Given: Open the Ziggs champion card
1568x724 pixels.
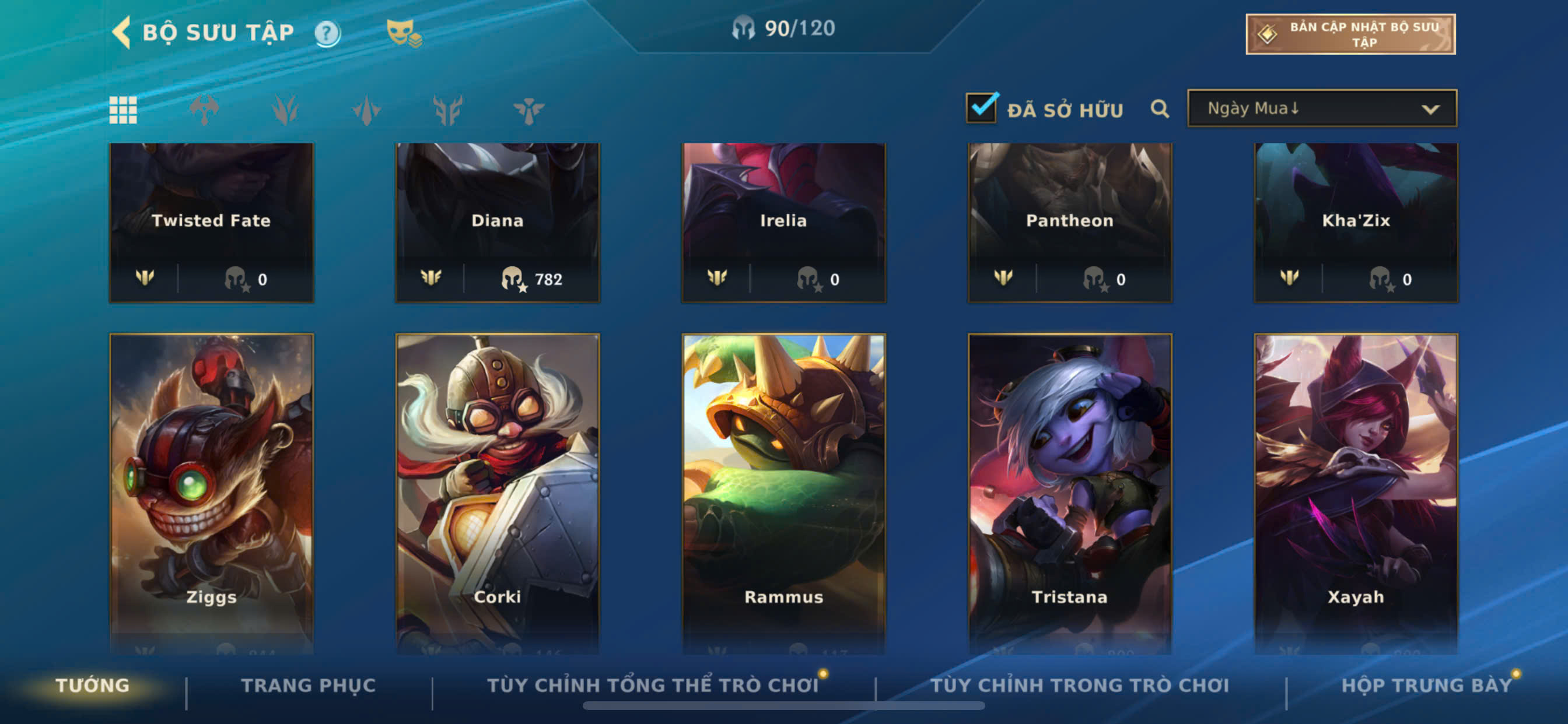Looking at the screenshot, I should click(211, 493).
